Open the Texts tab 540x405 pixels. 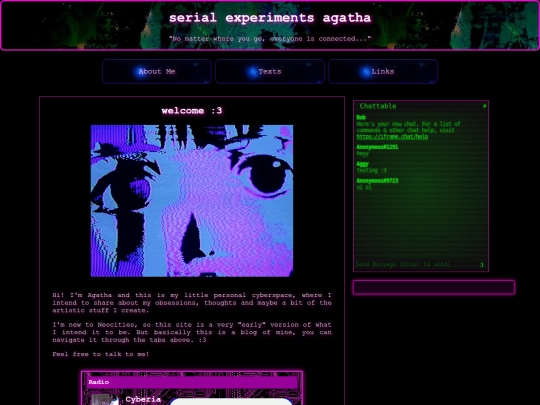[x=270, y=71]
